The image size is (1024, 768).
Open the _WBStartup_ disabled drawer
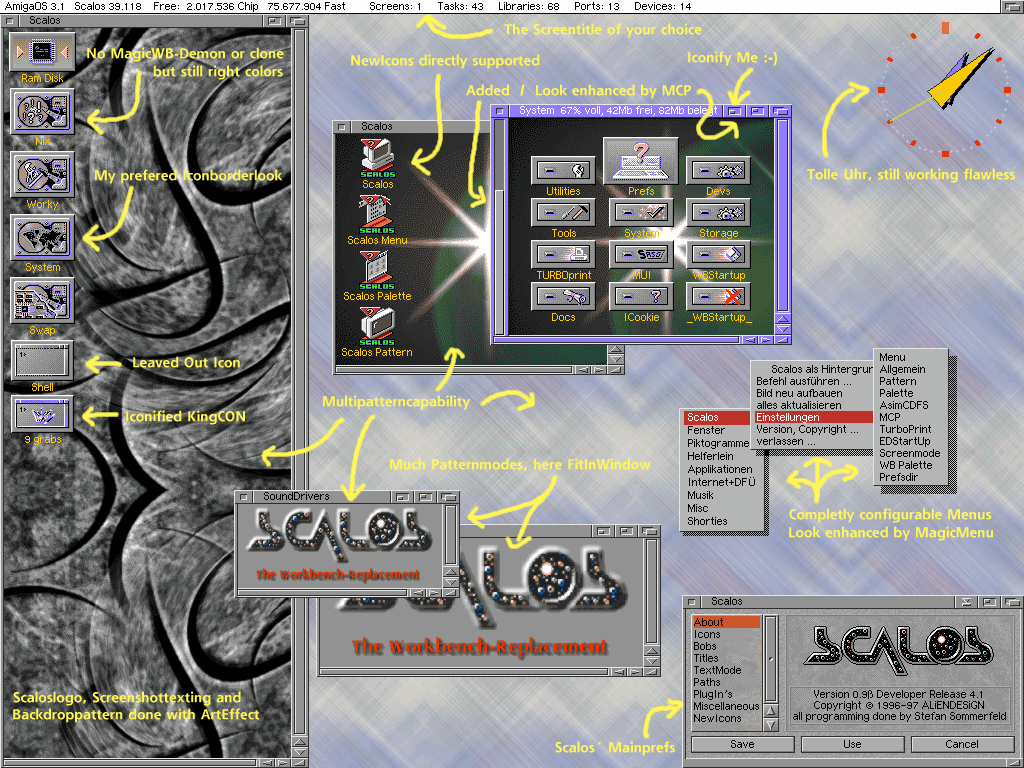718,296
